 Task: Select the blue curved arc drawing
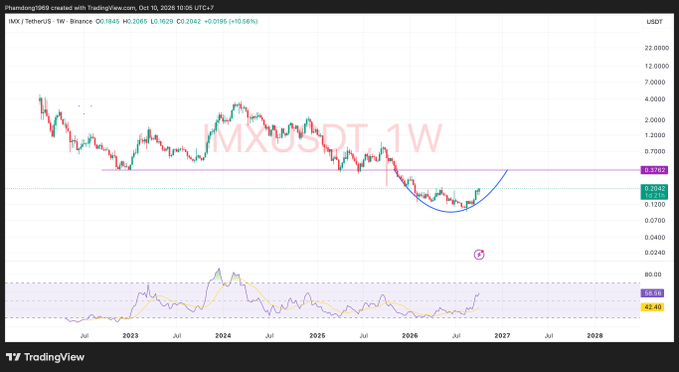click(450, 211)
